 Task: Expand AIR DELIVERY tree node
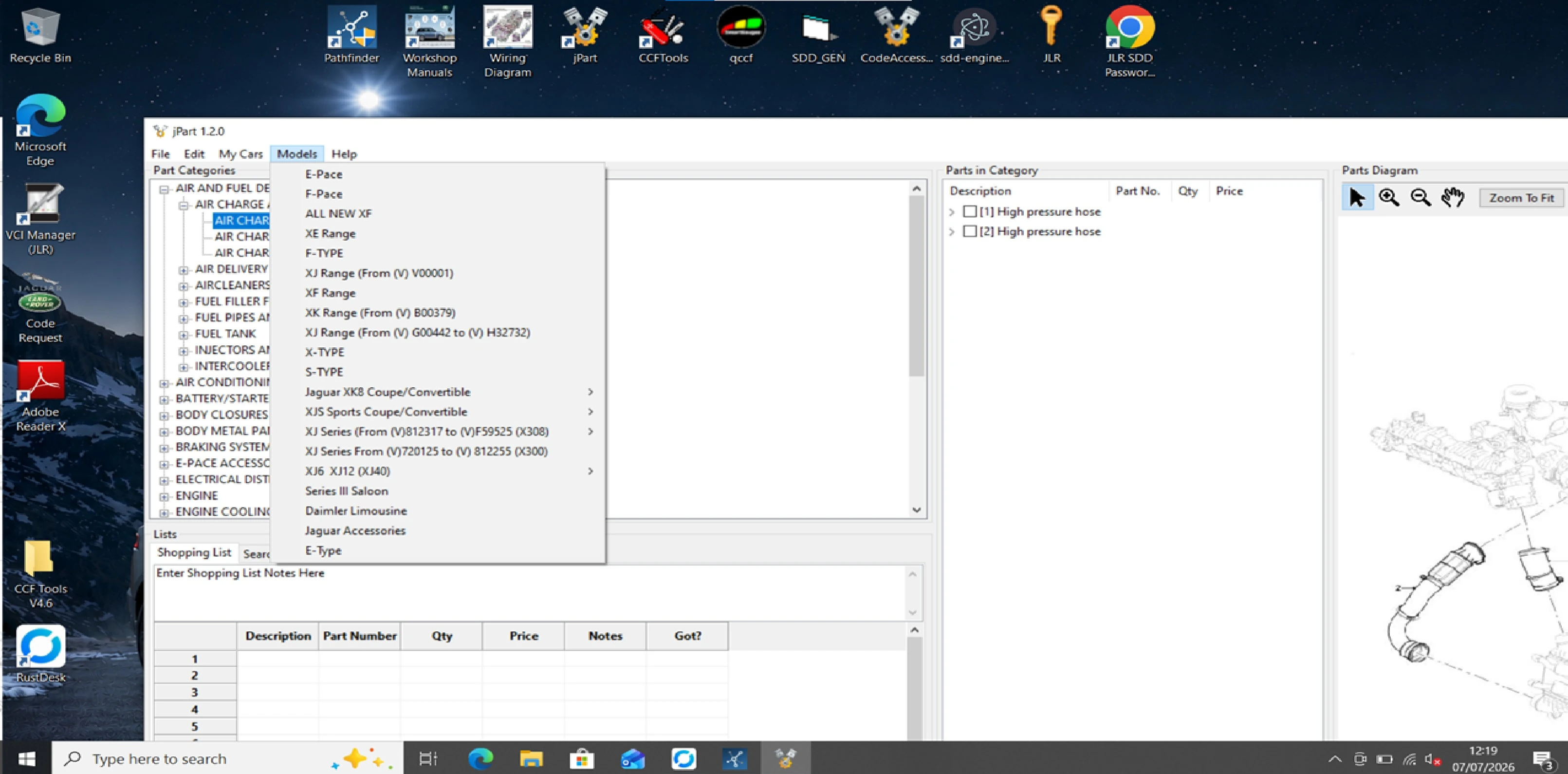[183, 270]
